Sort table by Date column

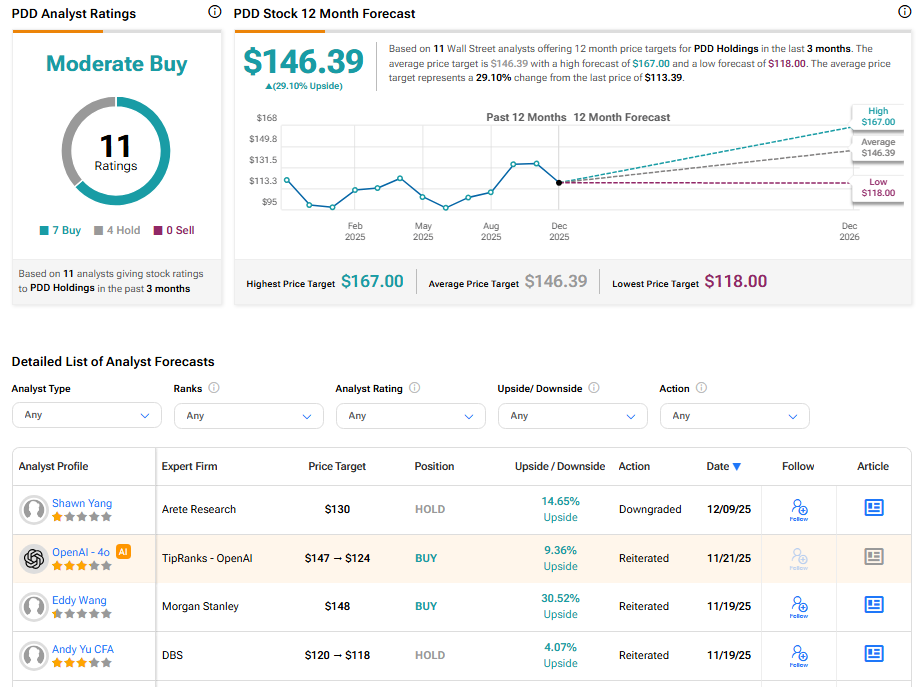723,466
